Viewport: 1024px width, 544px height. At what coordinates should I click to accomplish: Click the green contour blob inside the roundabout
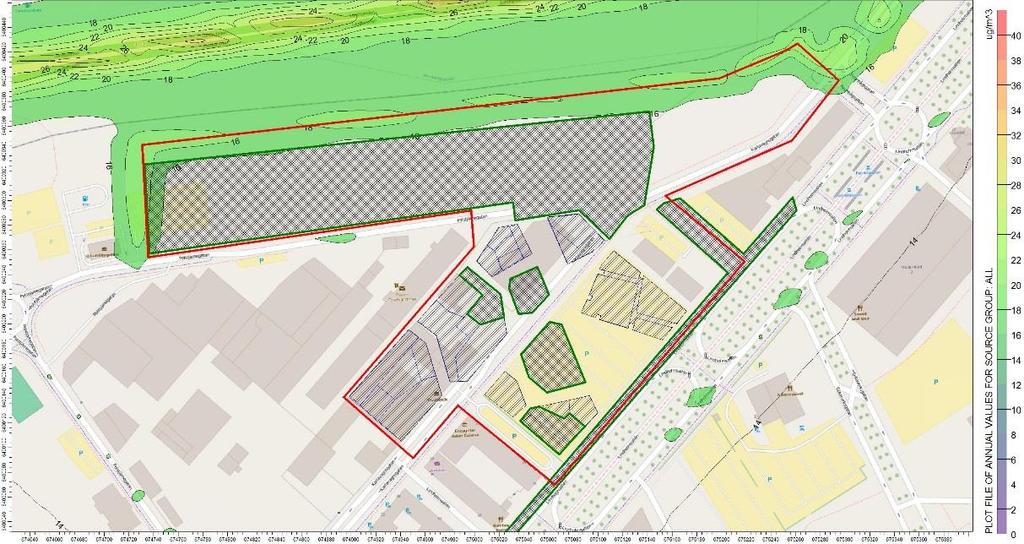(939, 120)
